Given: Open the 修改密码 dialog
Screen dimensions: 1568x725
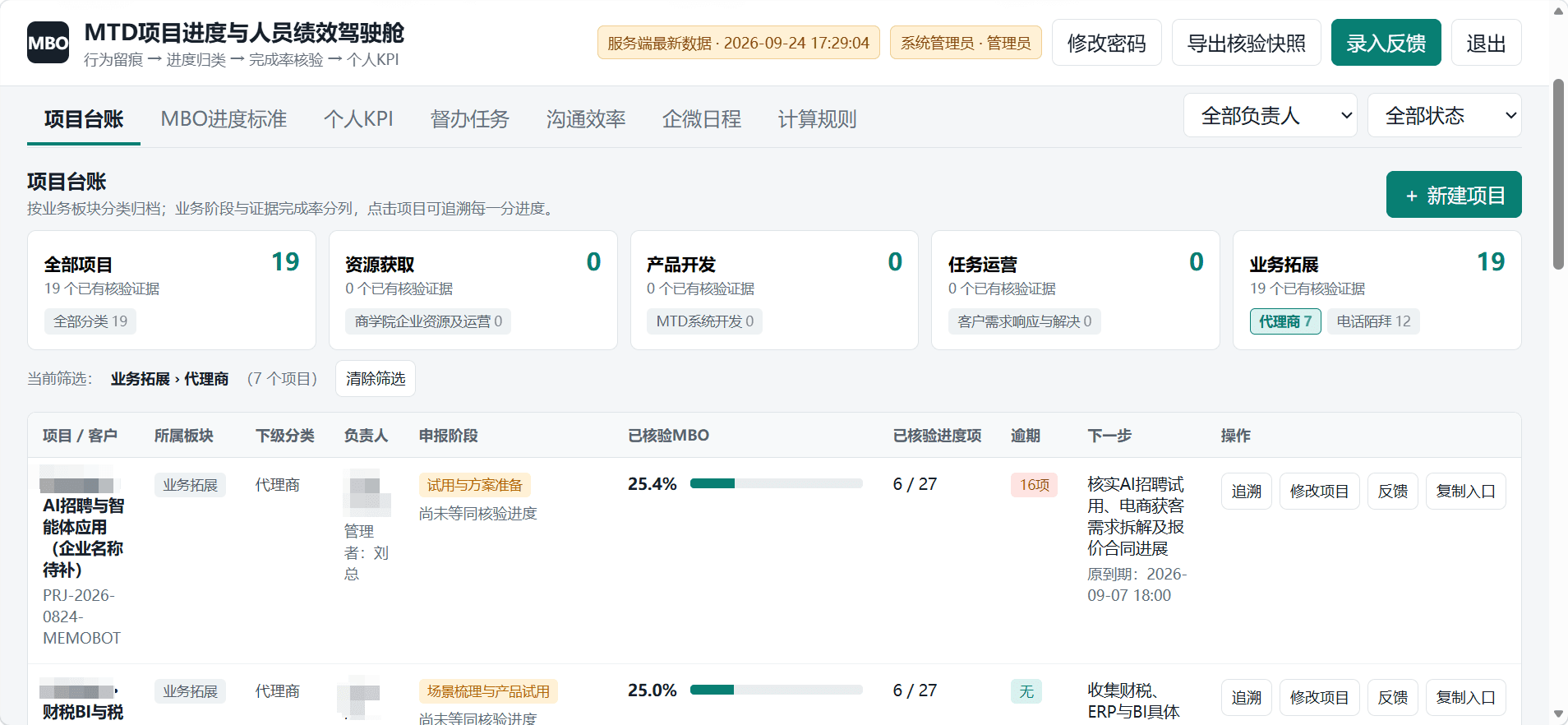Looking at the screenshot, I should pos(1106,43).
